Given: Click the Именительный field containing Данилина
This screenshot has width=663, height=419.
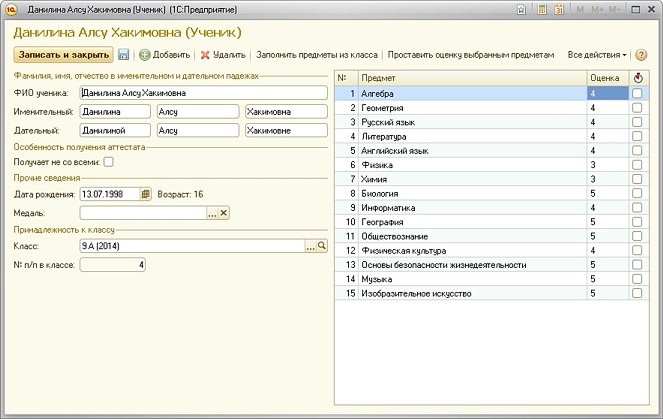Looking at the screenshot, I should (115, 112).
